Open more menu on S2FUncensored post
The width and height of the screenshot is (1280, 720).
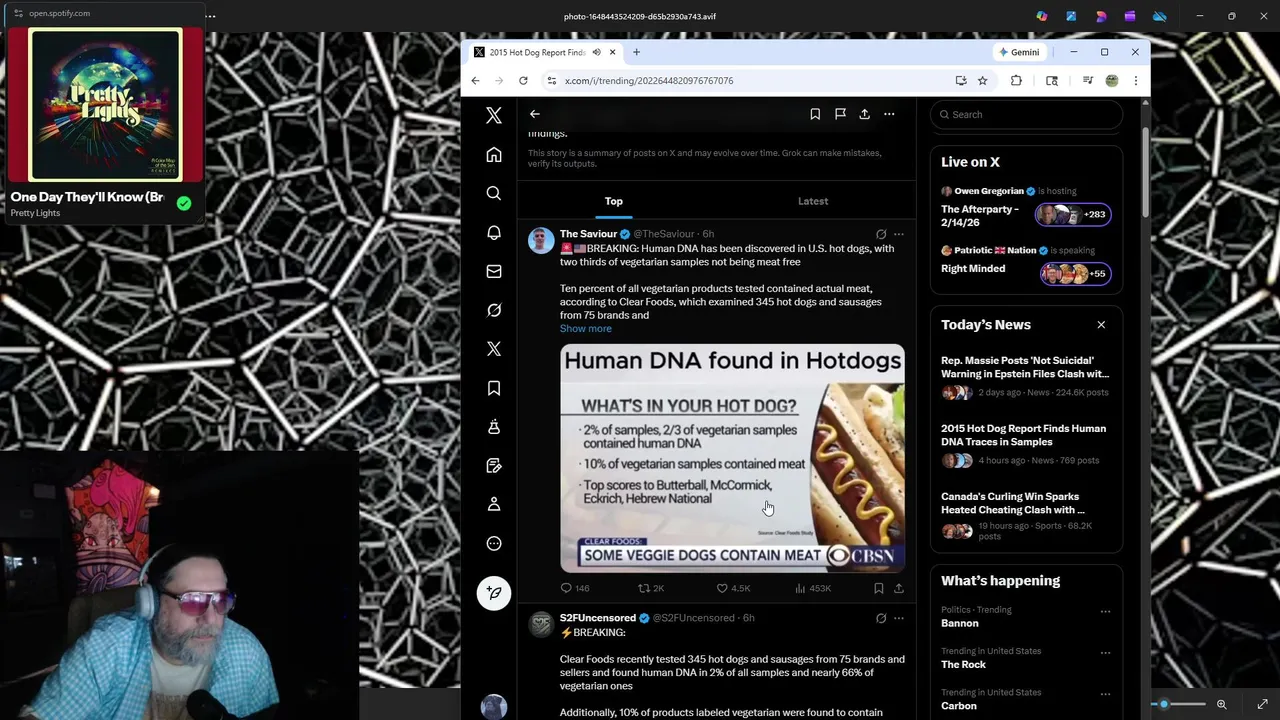pos(899,618)
